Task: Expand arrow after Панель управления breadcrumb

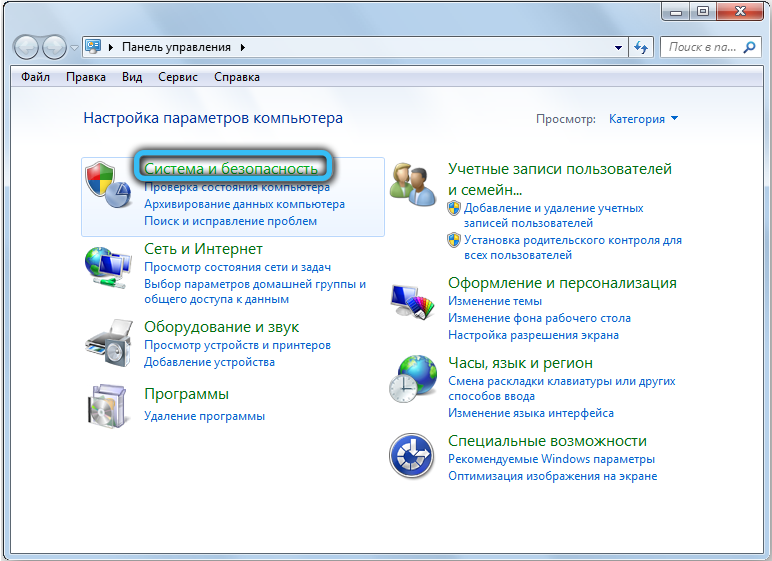Action: coord(243,47)
